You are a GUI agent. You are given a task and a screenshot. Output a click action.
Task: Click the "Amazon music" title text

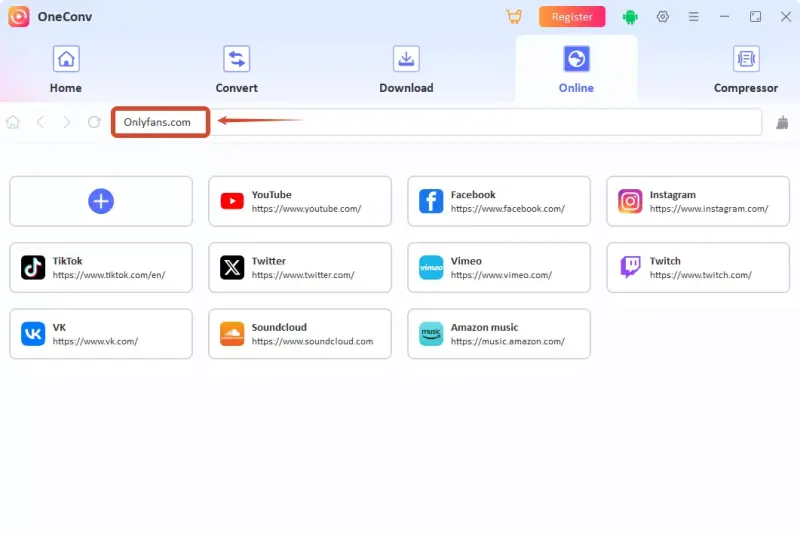pos(484,327)
